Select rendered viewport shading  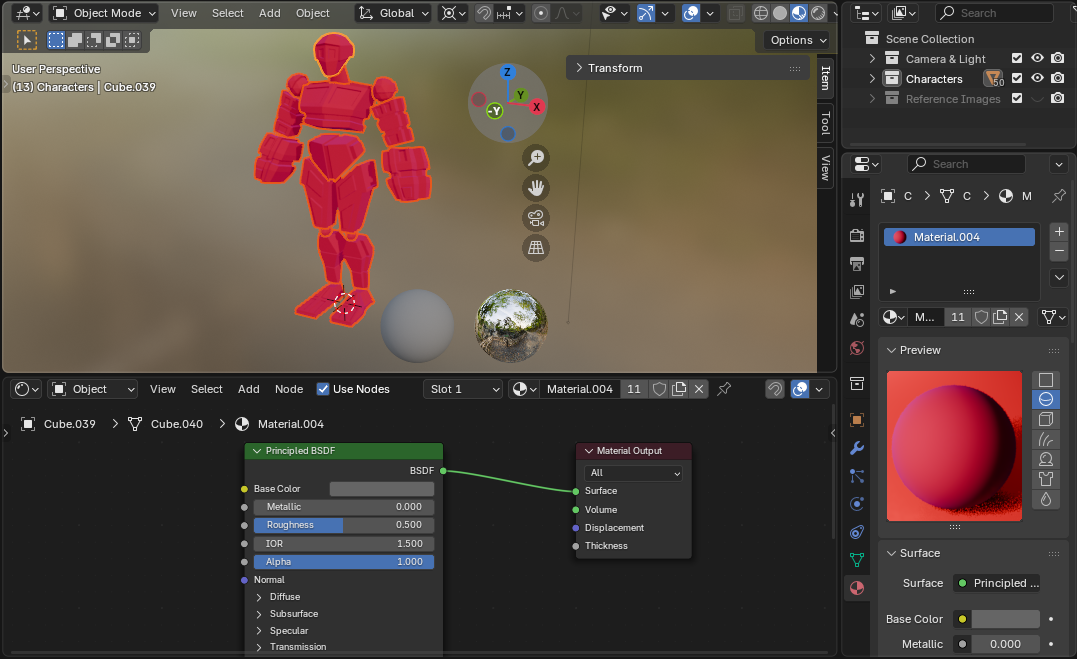(x=818, y=13)
